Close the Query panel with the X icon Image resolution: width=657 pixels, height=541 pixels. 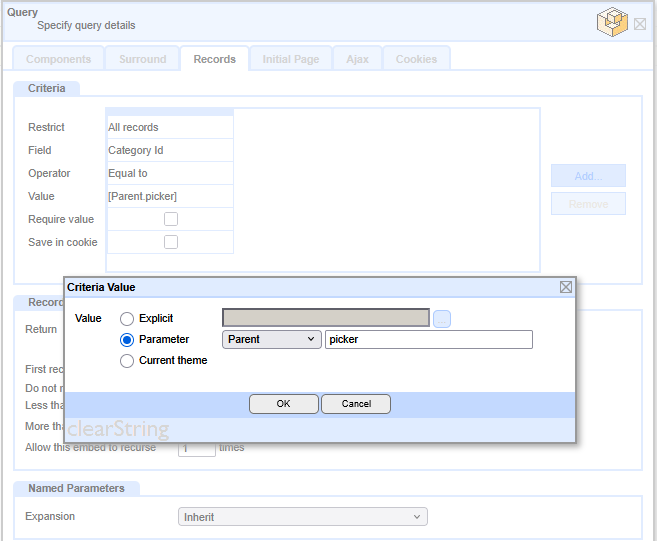pos(640,23)
